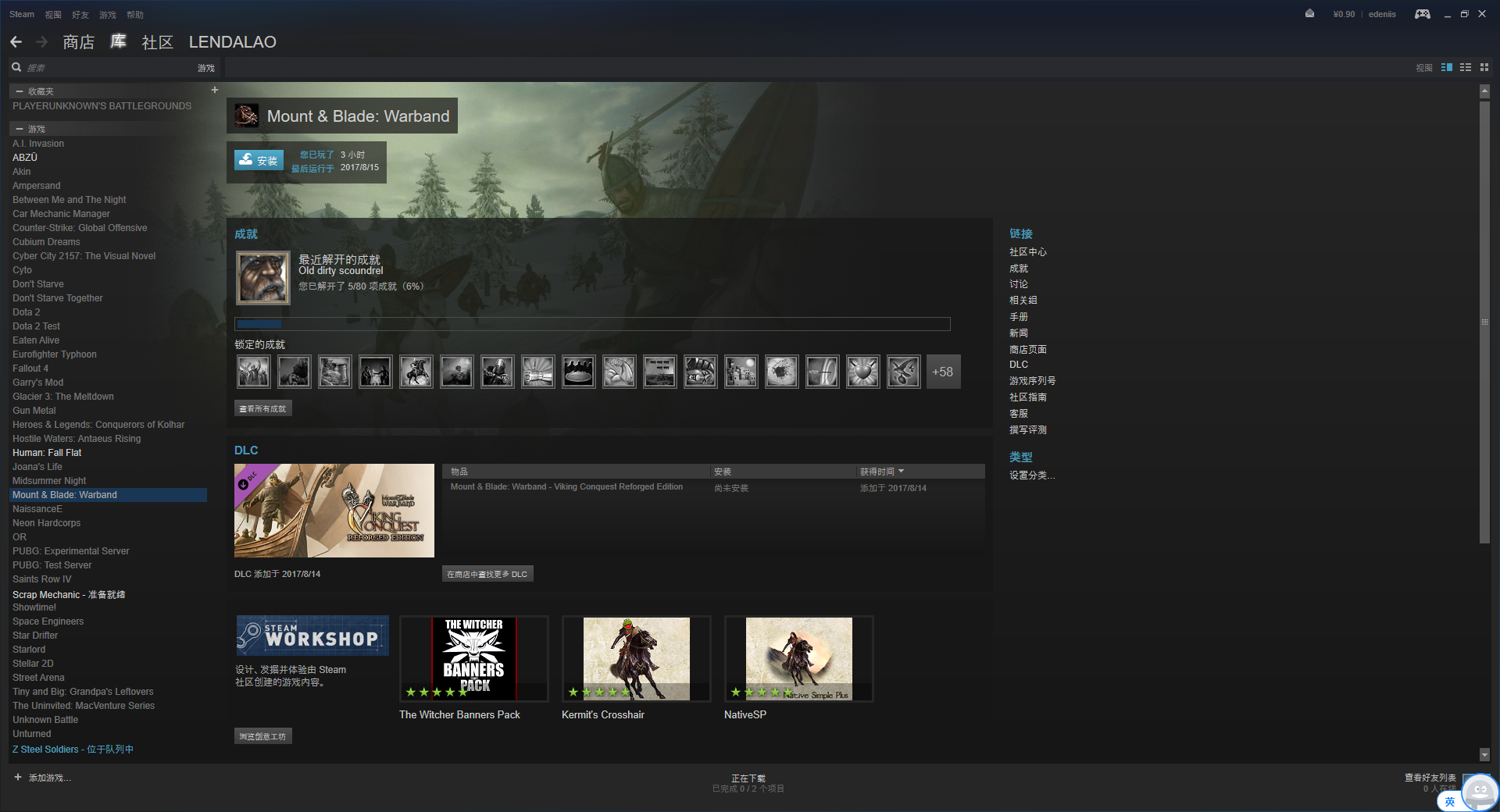Click 查看所有成就 view all achievements button
Image resolution: width=1500 pixels, height=812 pixels.
(x=262, y=408)
